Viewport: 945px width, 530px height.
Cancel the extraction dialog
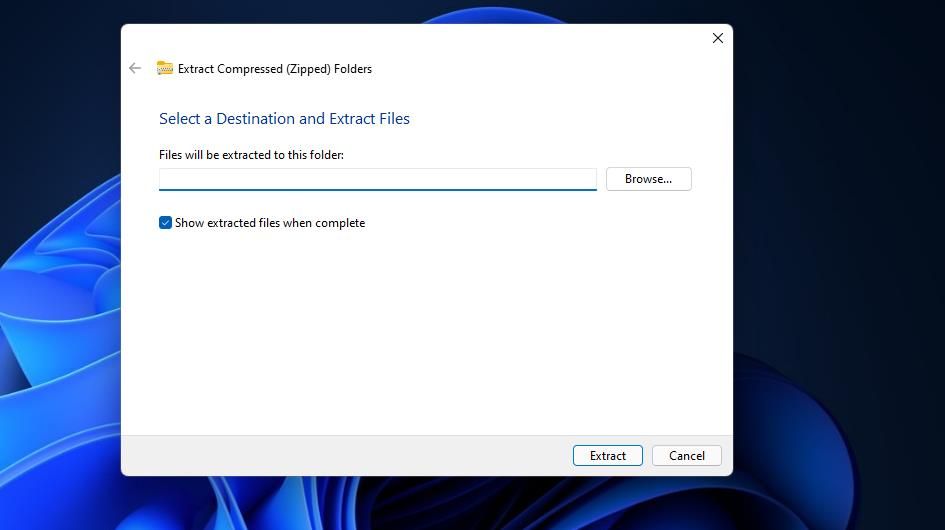tap(686, 456)
